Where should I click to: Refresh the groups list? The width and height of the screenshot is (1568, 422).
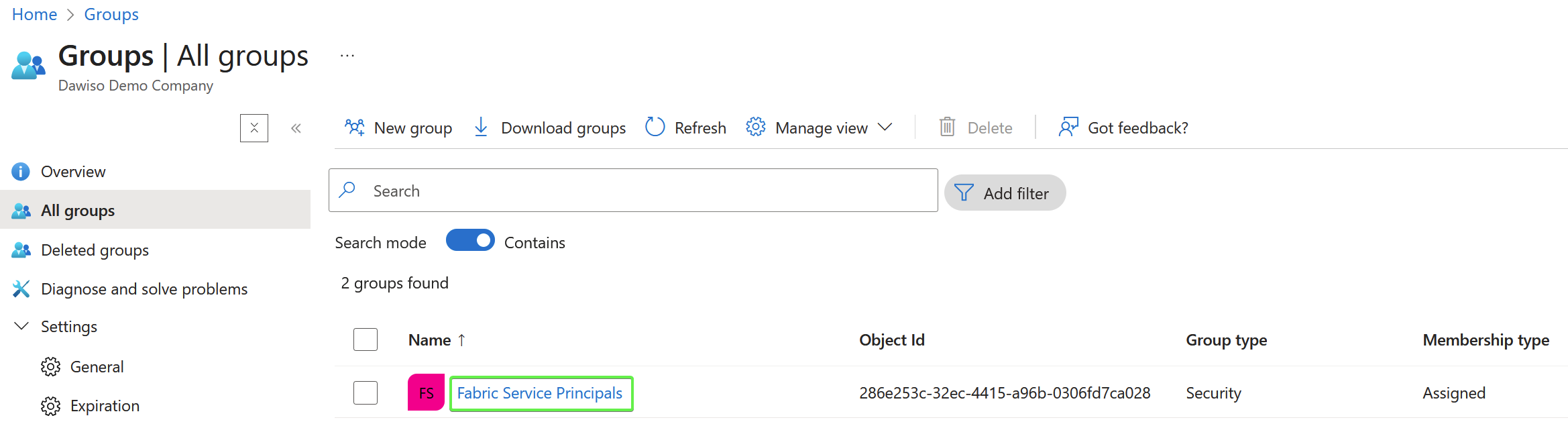pos(654,127)
